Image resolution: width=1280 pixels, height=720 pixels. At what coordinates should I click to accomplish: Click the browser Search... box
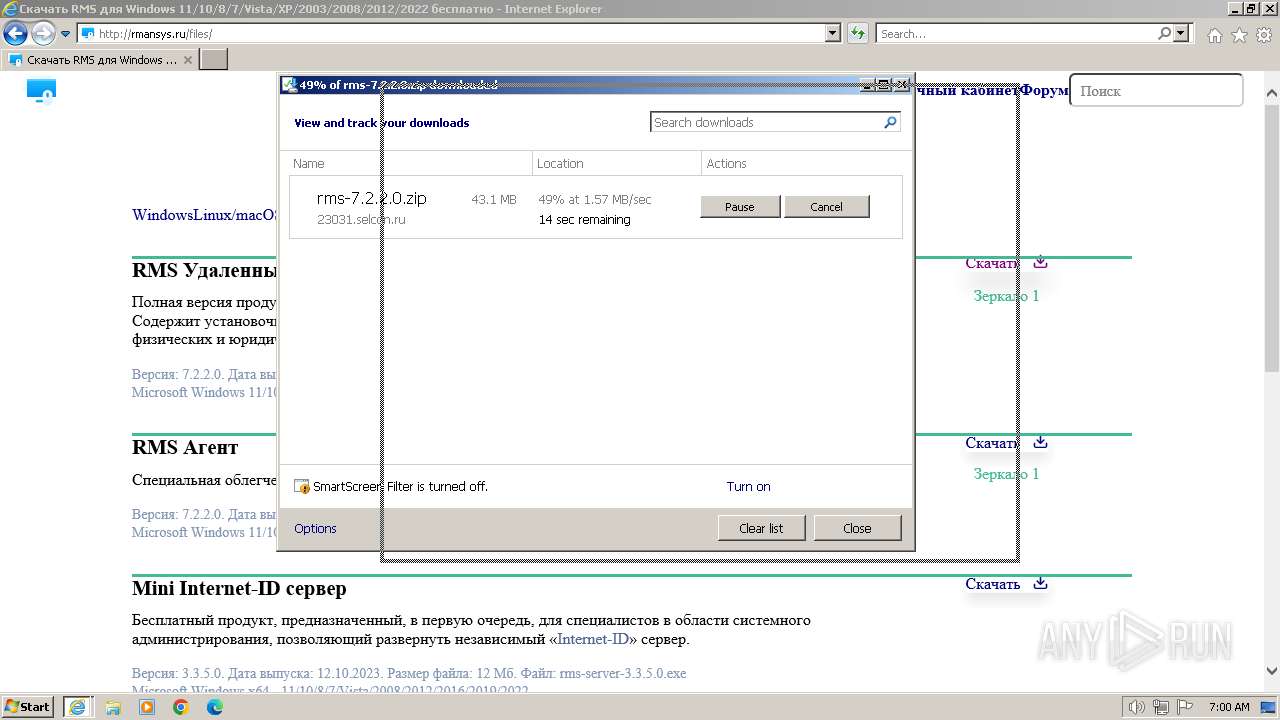click(1015, 33)
